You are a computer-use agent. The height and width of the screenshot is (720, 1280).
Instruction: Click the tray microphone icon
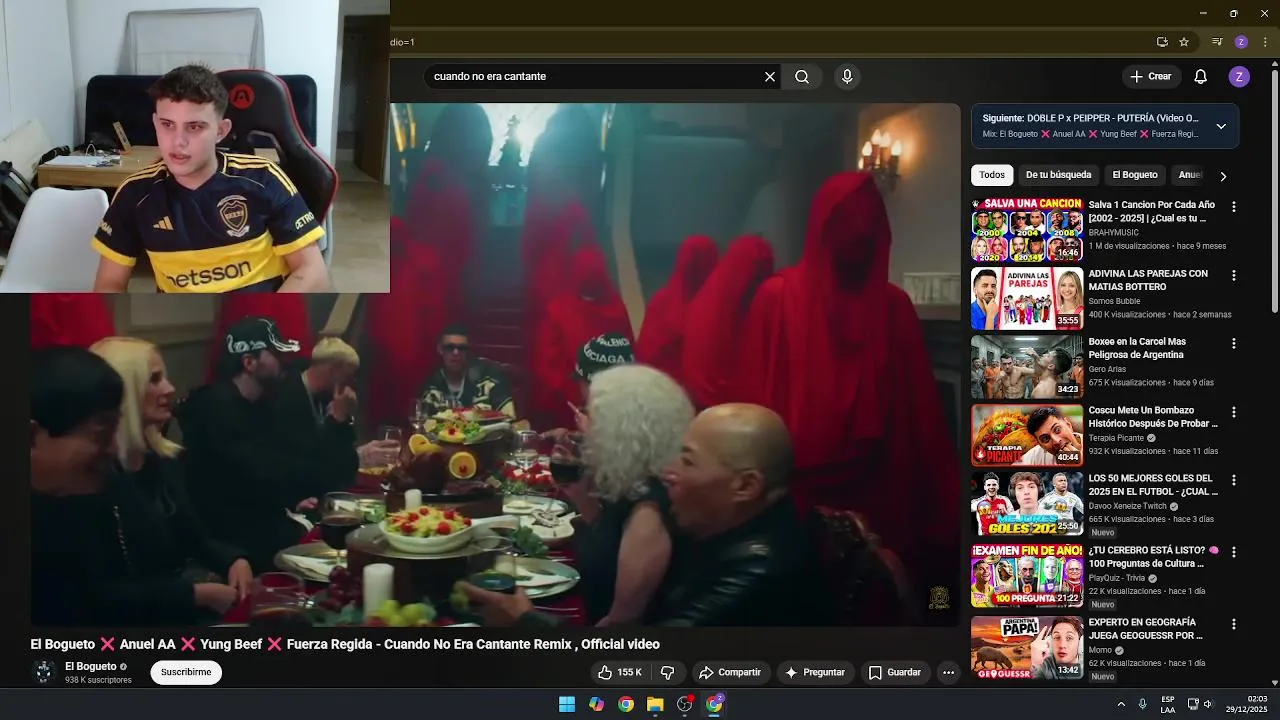click(x=1143, y=704)
